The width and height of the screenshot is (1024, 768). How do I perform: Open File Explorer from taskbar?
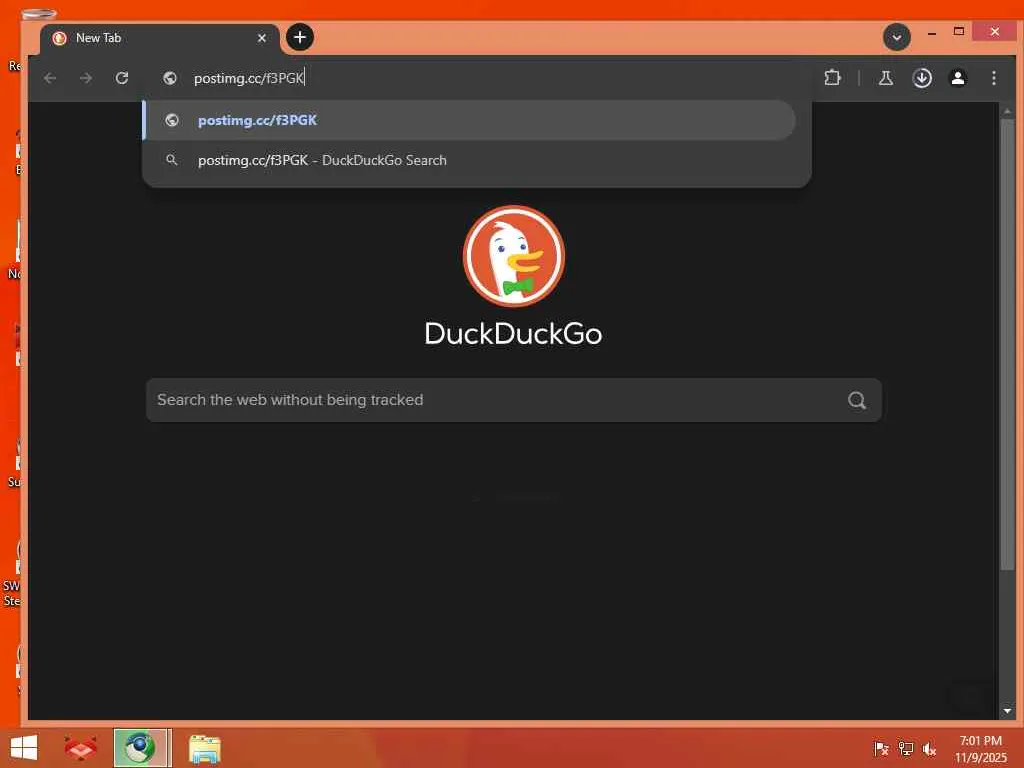(204, 748)
